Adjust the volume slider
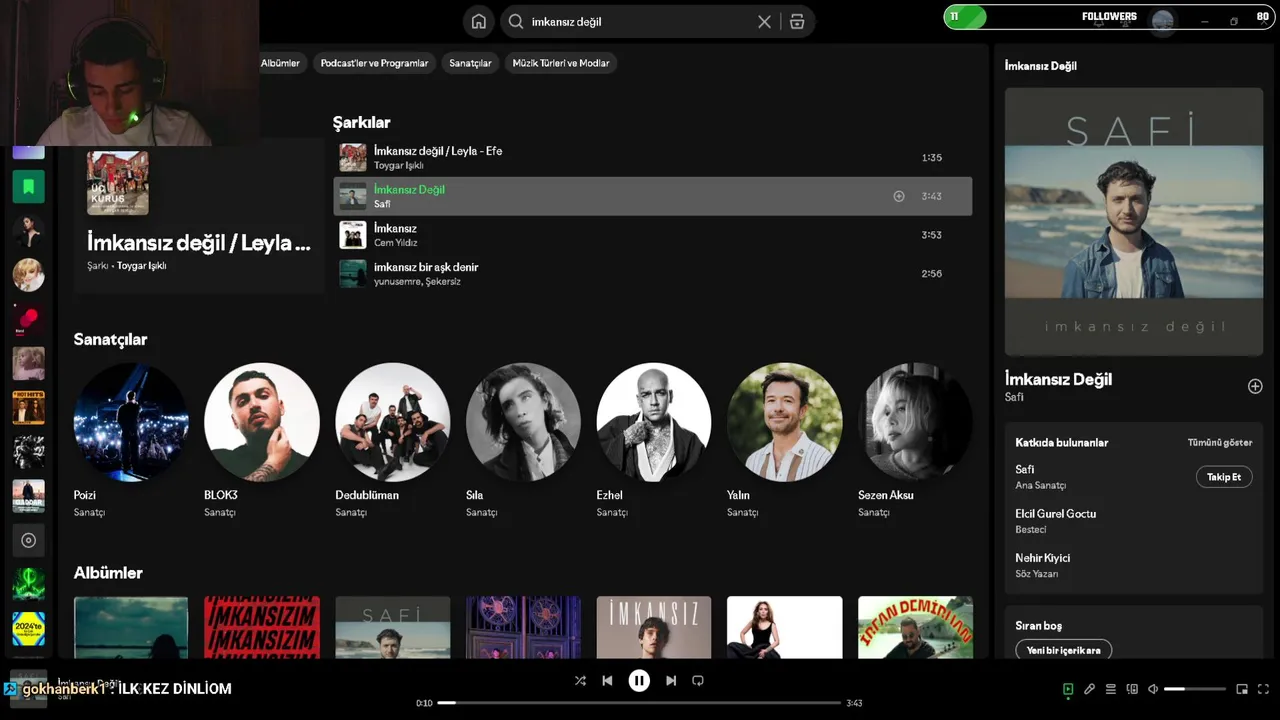 click(x=1195, y=689)
